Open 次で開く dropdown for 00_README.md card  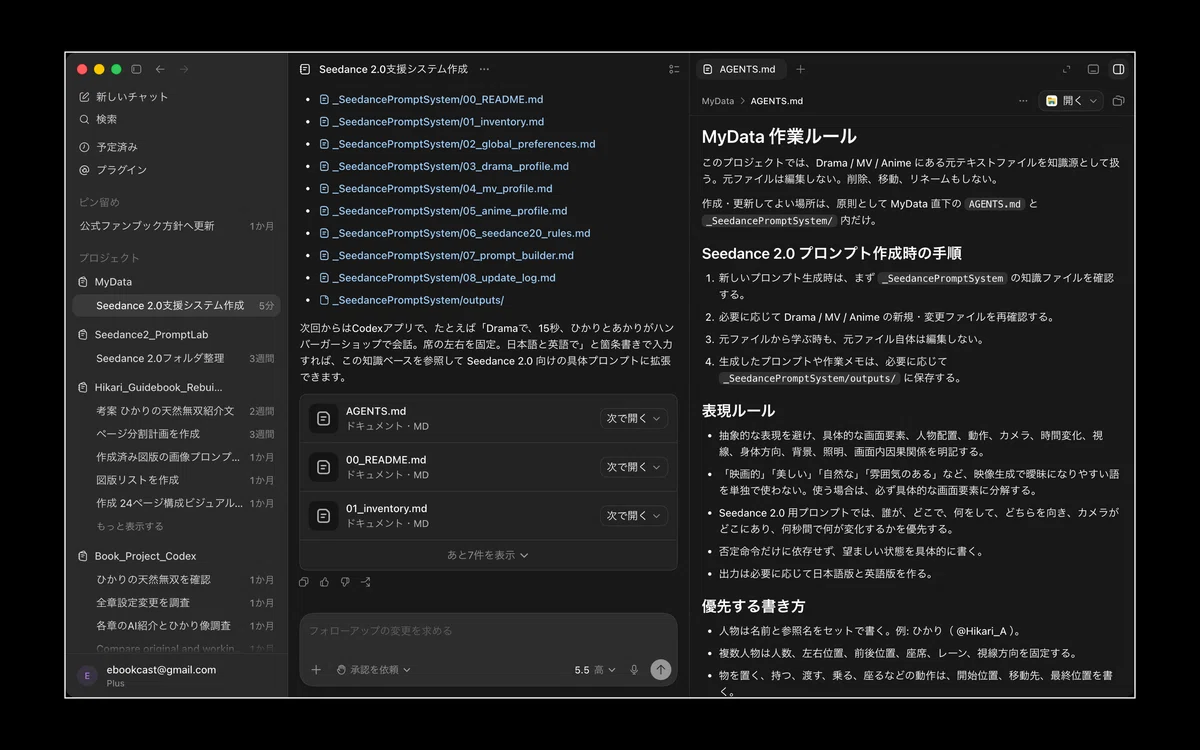634,467
